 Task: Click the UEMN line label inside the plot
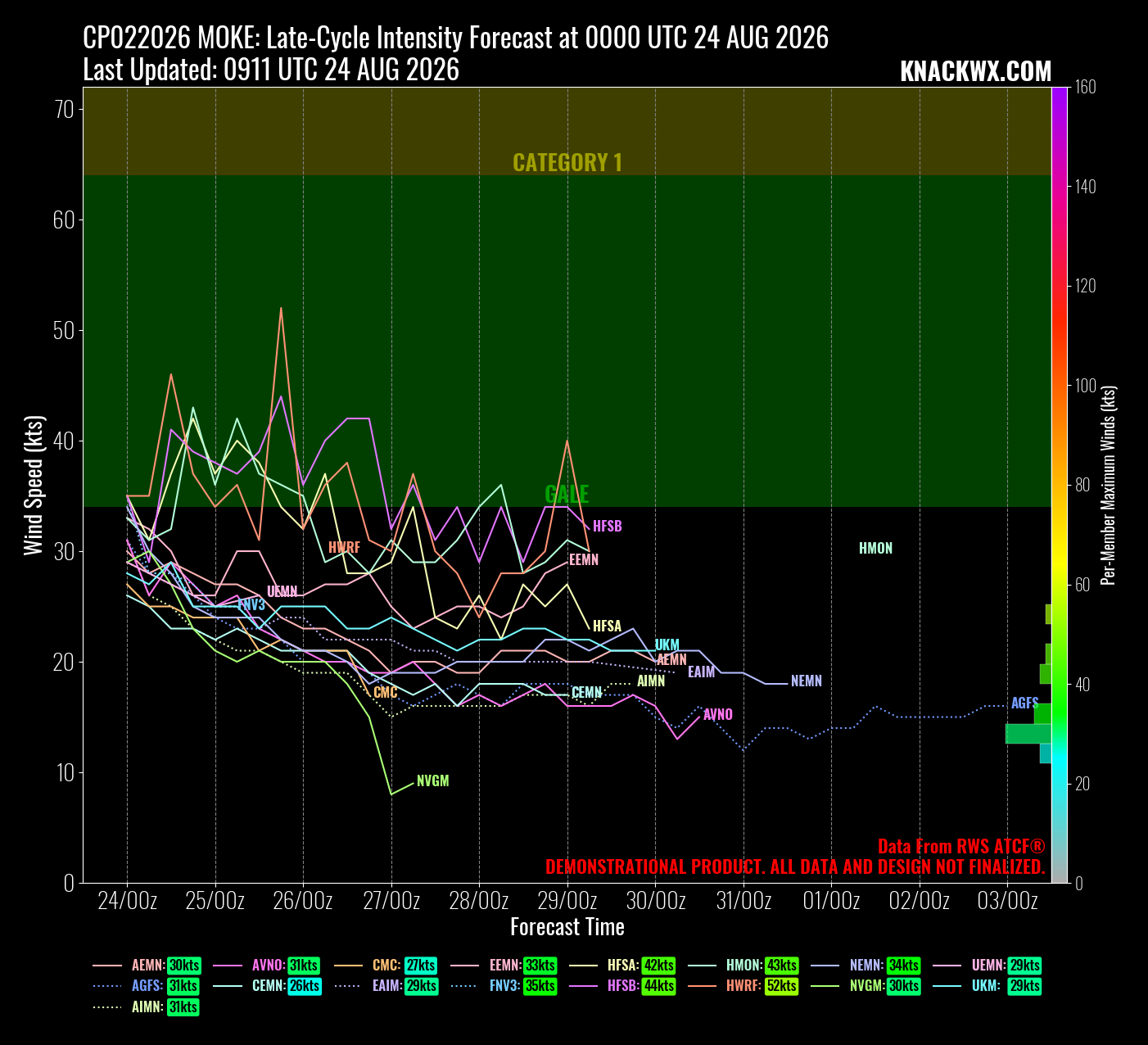click(x=282, y=591)
